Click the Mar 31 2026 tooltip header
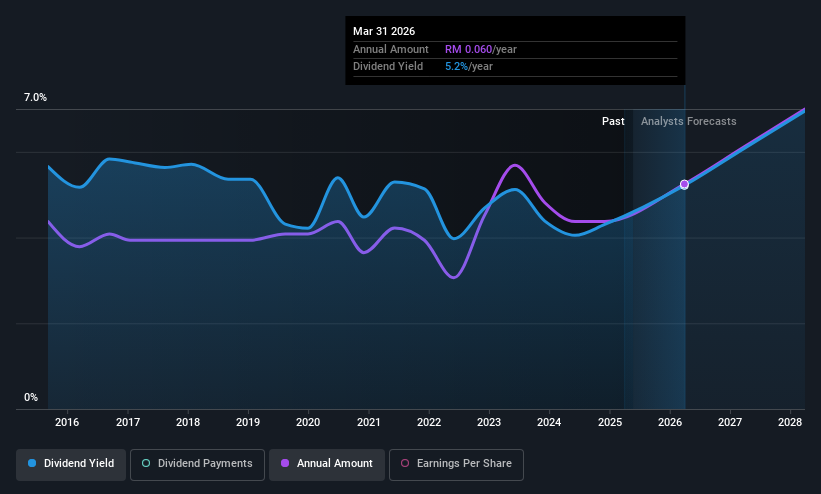 tap(384, 31)
